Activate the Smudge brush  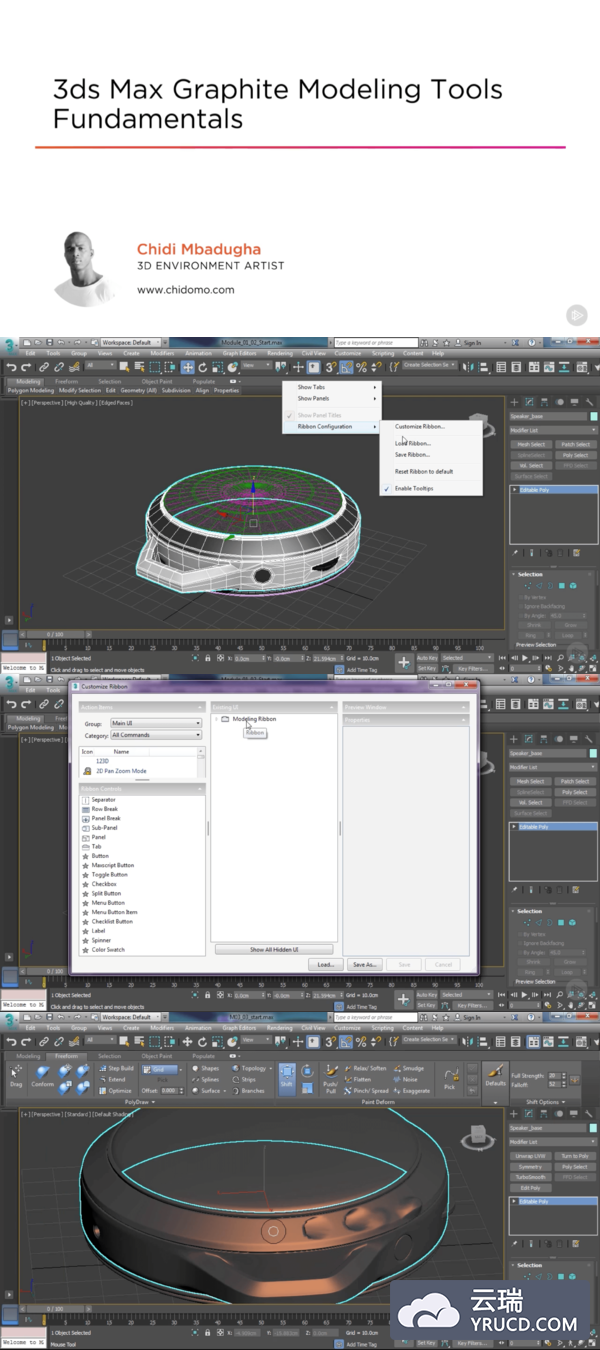click(x=409, y=1068)
